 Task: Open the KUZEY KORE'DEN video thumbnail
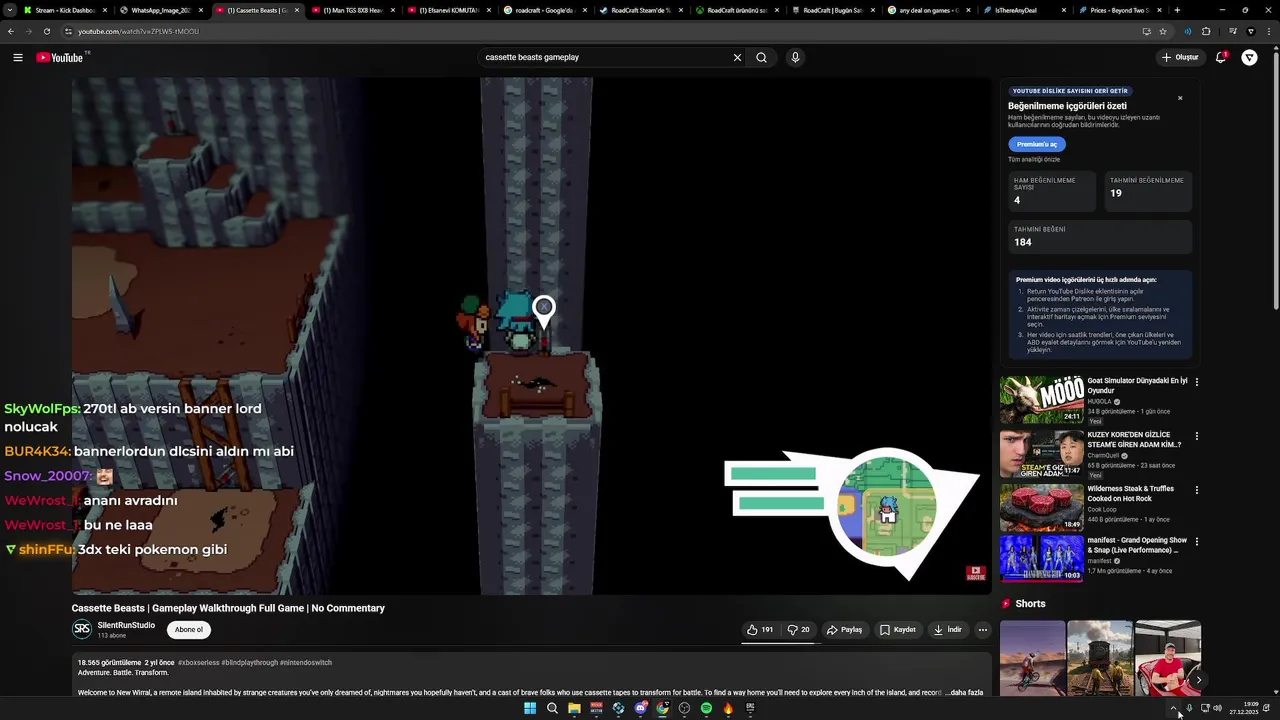(x=1041, y=453)
